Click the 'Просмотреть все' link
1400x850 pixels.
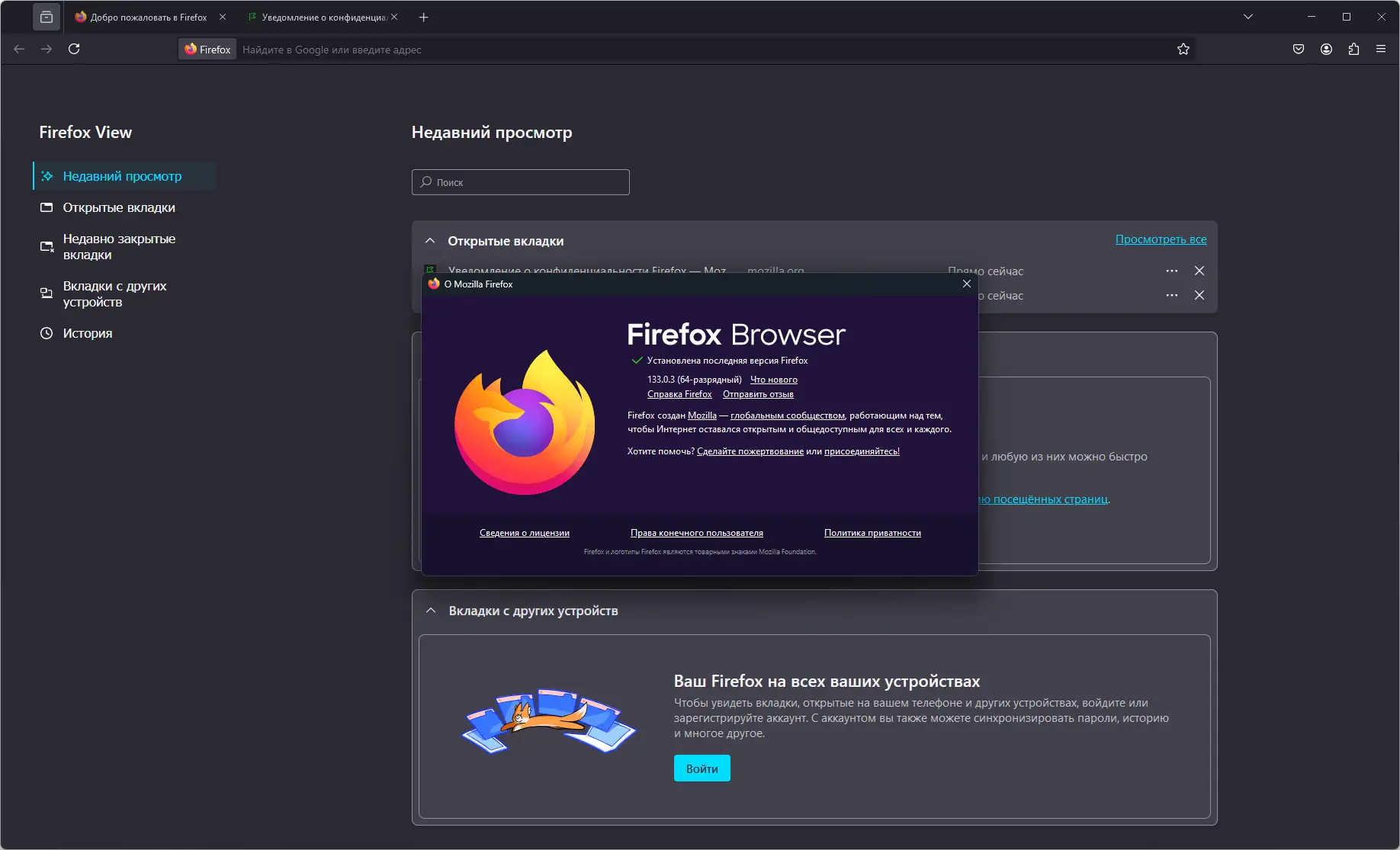point(1161,239)
